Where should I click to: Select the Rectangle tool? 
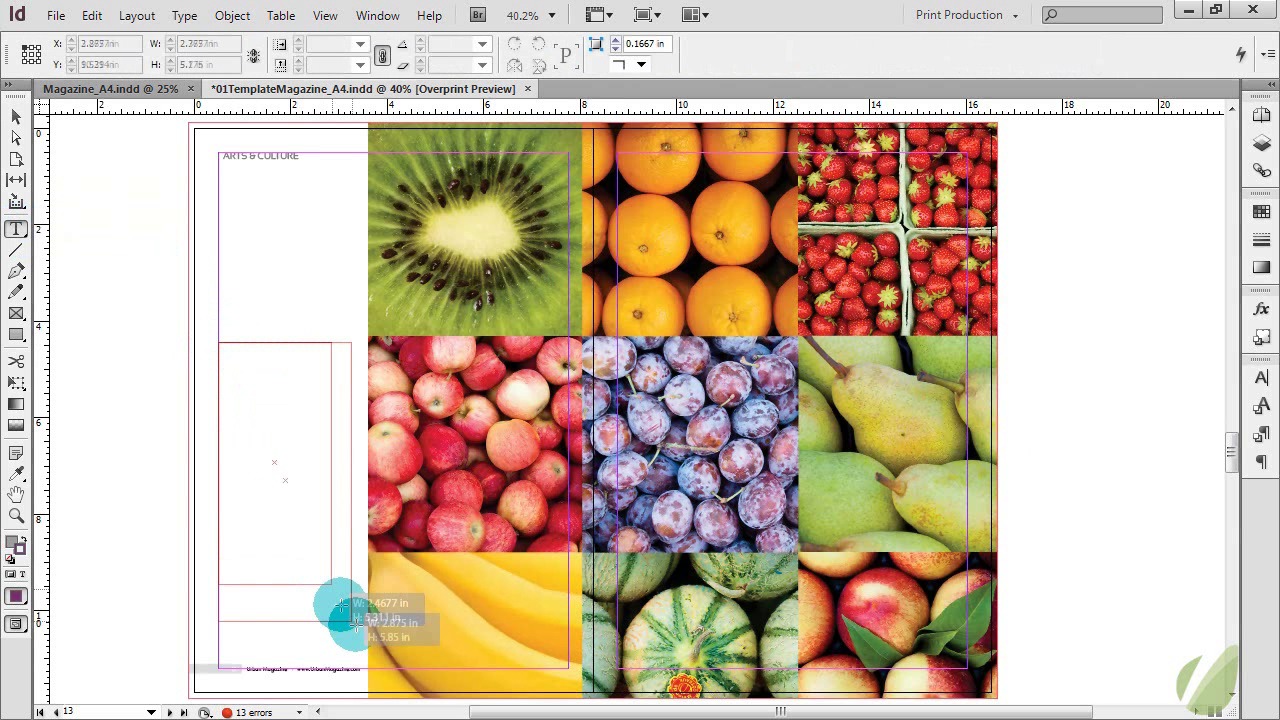coord(16,334)
